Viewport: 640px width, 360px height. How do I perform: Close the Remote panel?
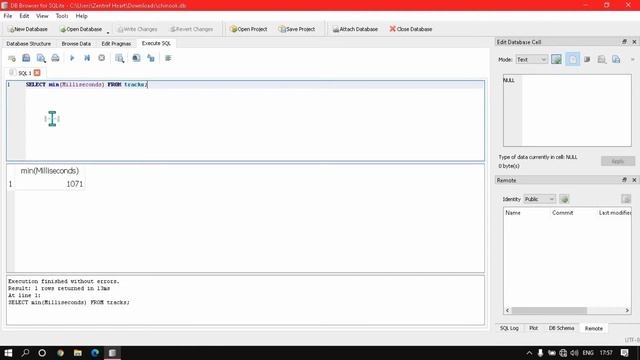point(634,180)
